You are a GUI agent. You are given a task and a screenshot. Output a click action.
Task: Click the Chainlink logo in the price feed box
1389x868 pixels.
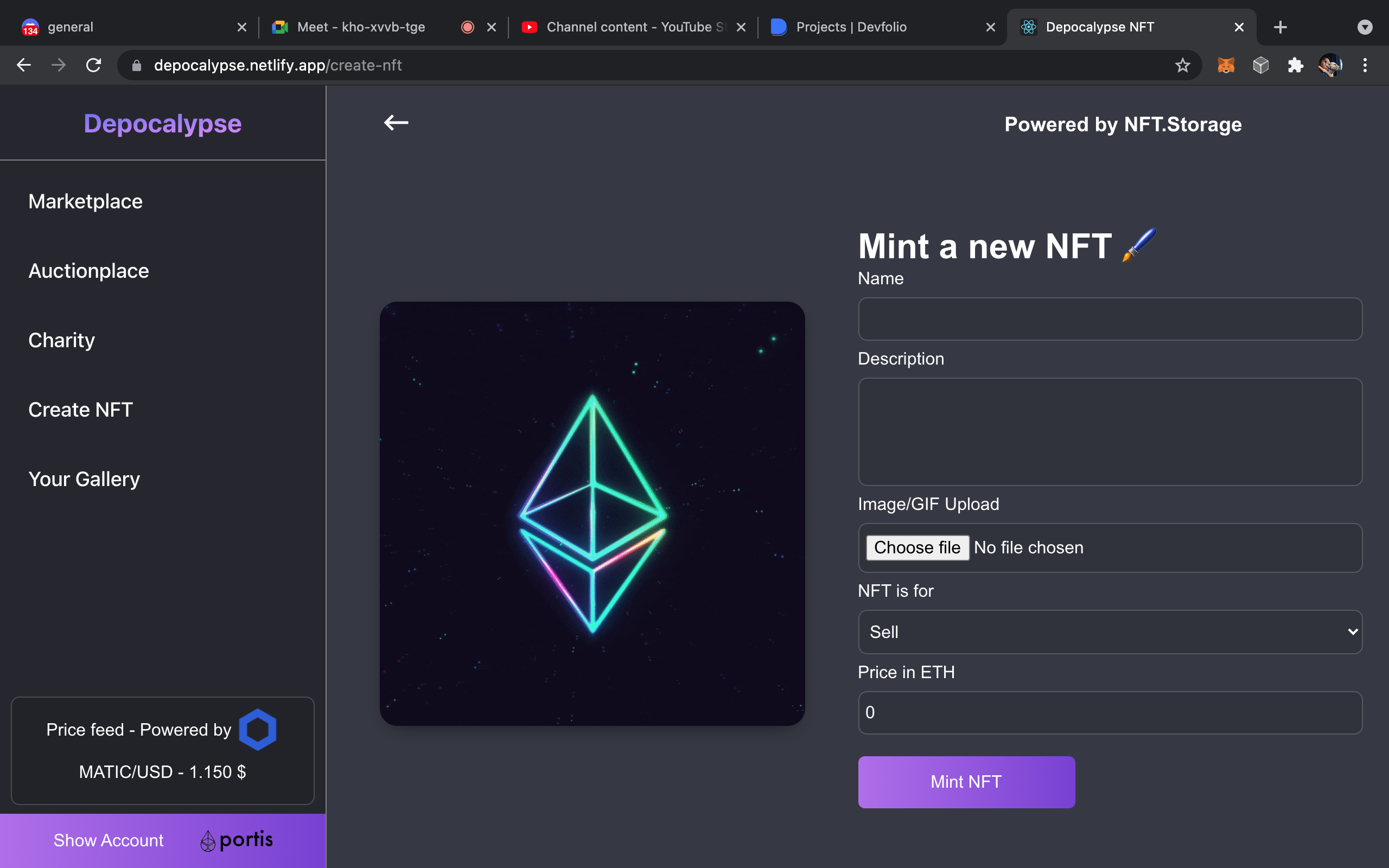(258, 729)
